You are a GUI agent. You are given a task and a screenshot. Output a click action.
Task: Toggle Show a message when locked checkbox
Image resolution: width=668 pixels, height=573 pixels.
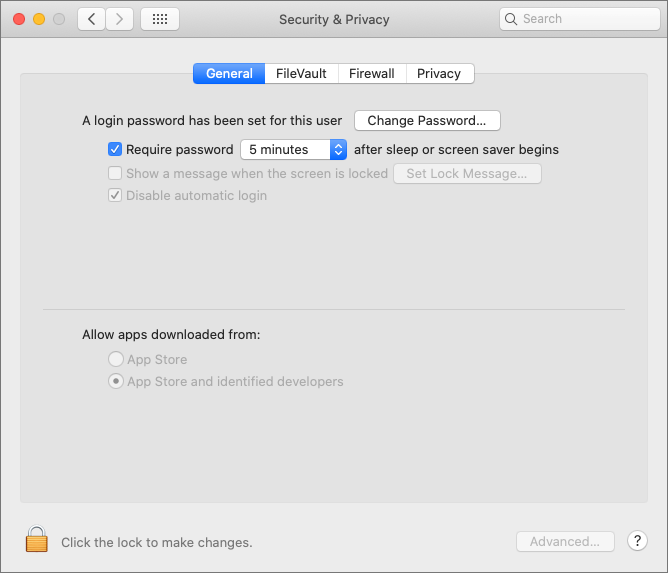tap(115, 174)
